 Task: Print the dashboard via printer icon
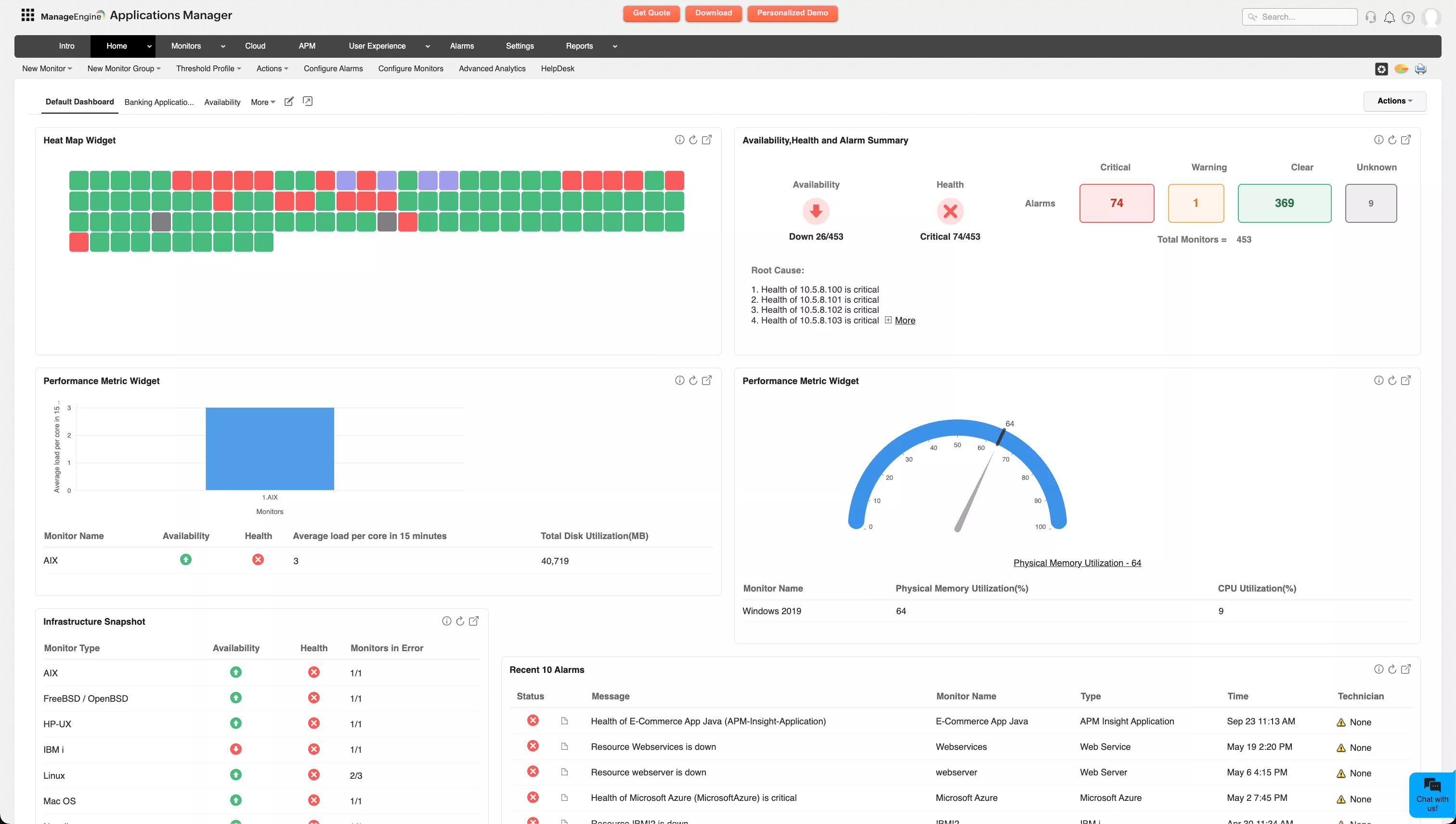coord(1422,68)
